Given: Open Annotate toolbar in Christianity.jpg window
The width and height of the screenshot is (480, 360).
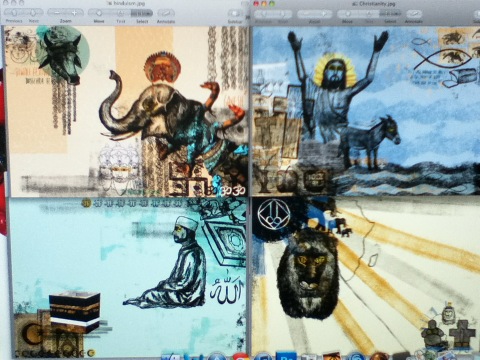Looking at the screenshot, I should tap(414, 14).
